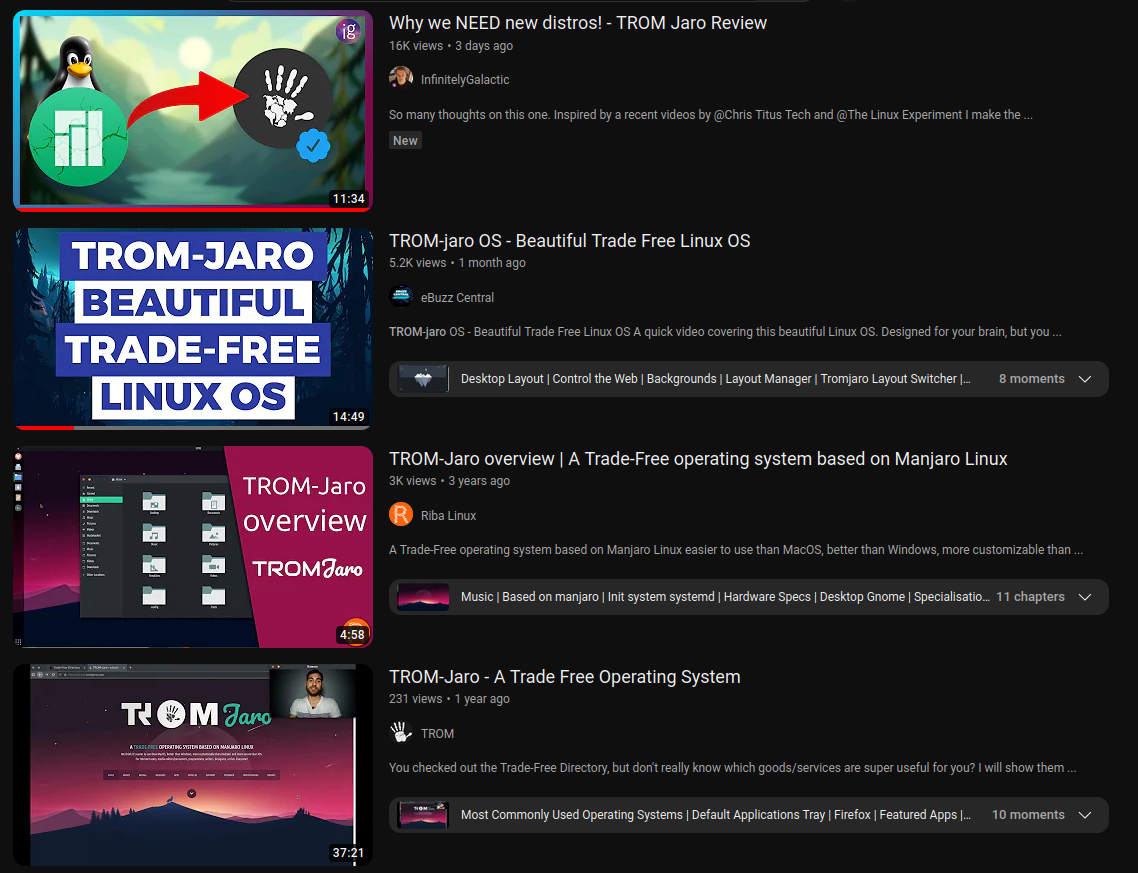The image size is (1138, 873).
Task: Open the eBuzz Central channel avatar
Action: [401, 296]
